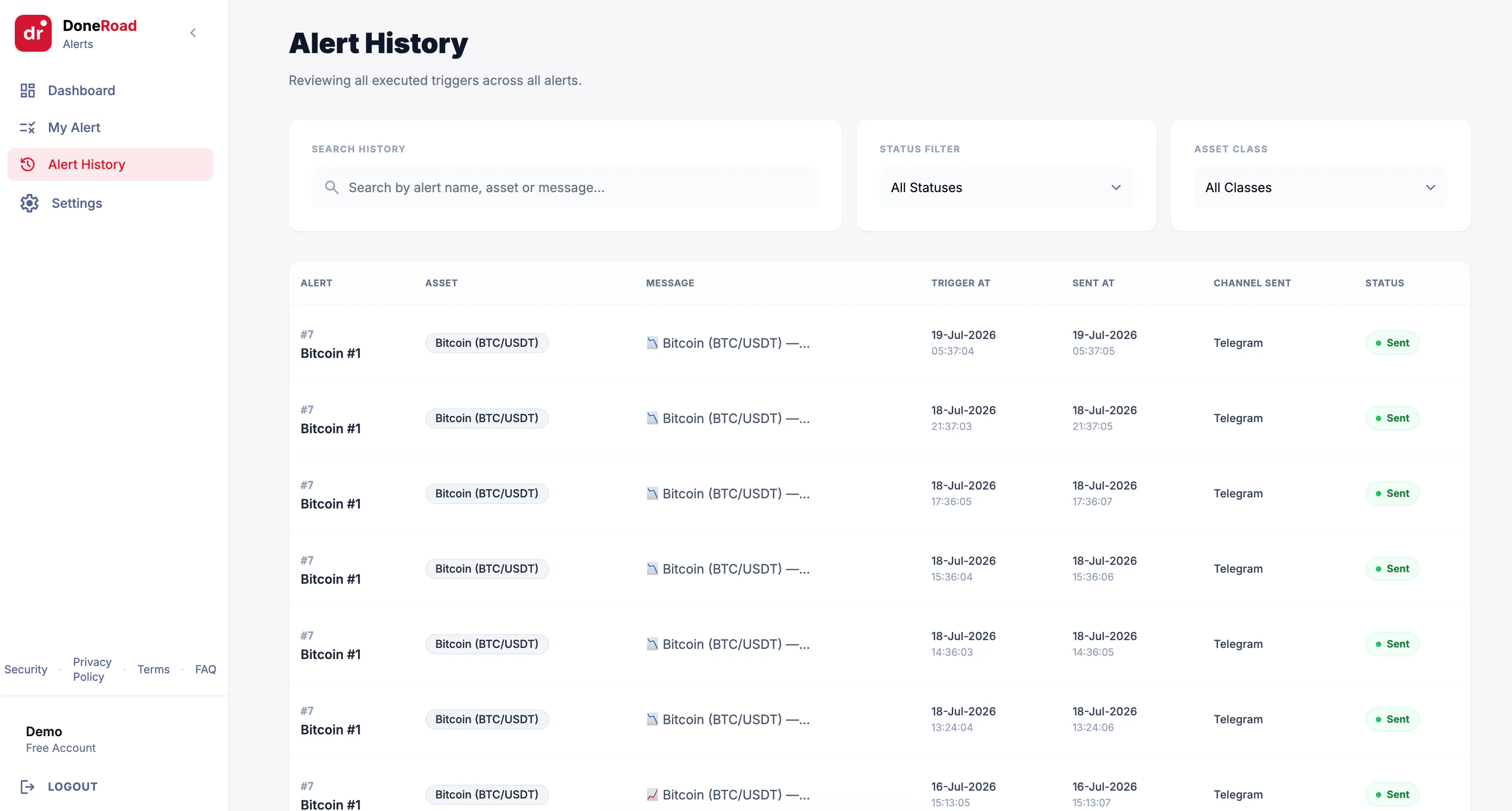The width and height of the screenshot is (1512, 811).
Task: Click the STATUS column header
Action: click(x=1385, y=283)
